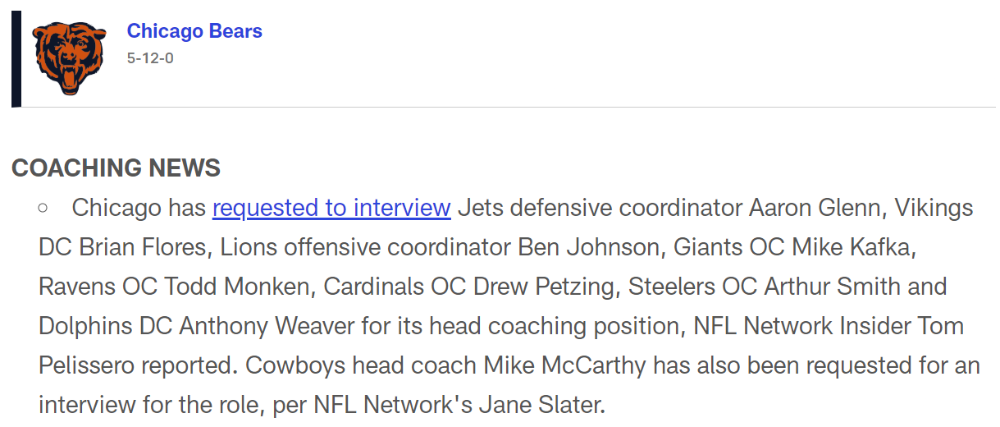Click the name Aaron Glenn
Image resolution: width=1000 pixels, height=427 pixels.
pos(802,208)
